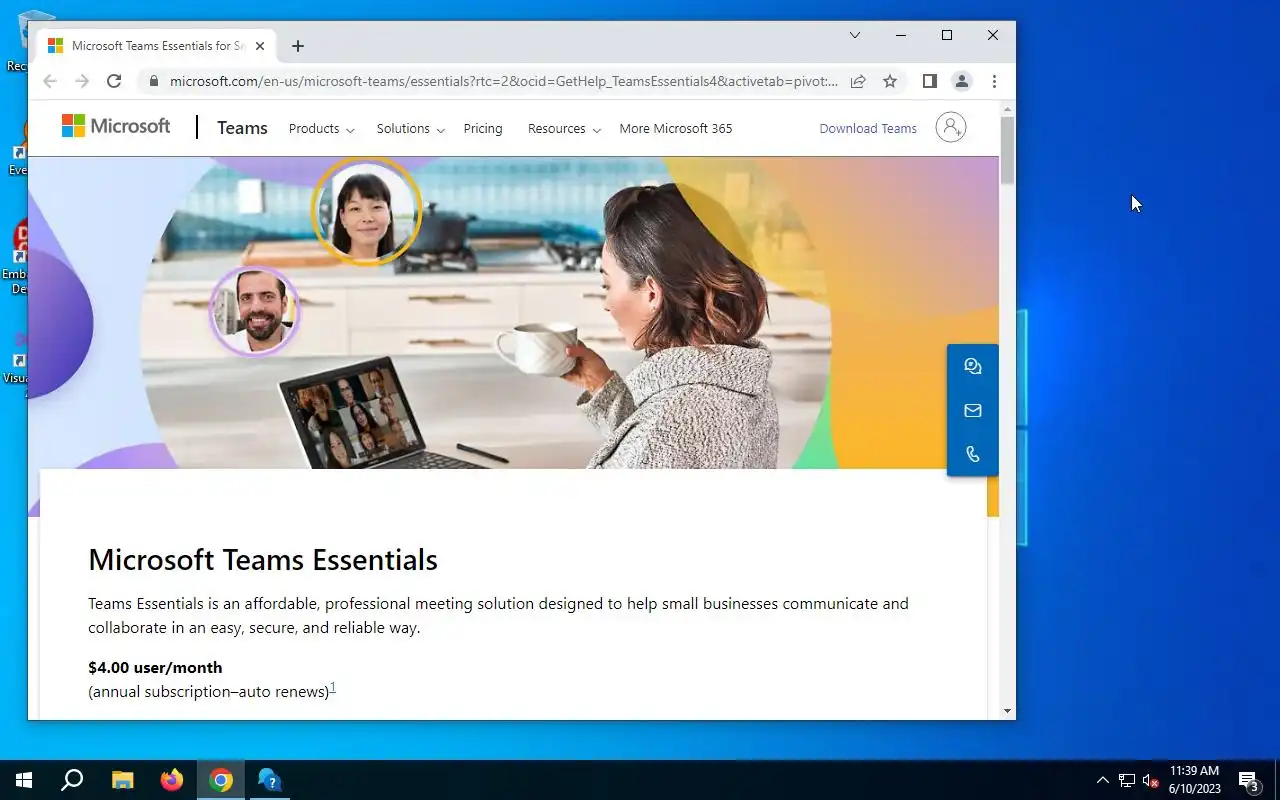Open network status tray icon
The width and height of the screenshot is (1280, 800).
(1127, 780)
